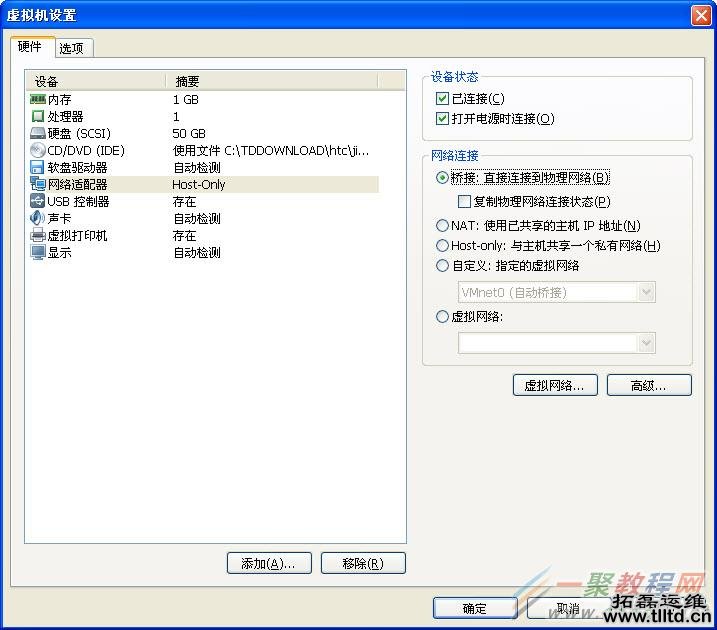Toggle the 已连接(C) connected checkbox
Viewport: 717px width, 630px height.
click(x=442, y=98)
